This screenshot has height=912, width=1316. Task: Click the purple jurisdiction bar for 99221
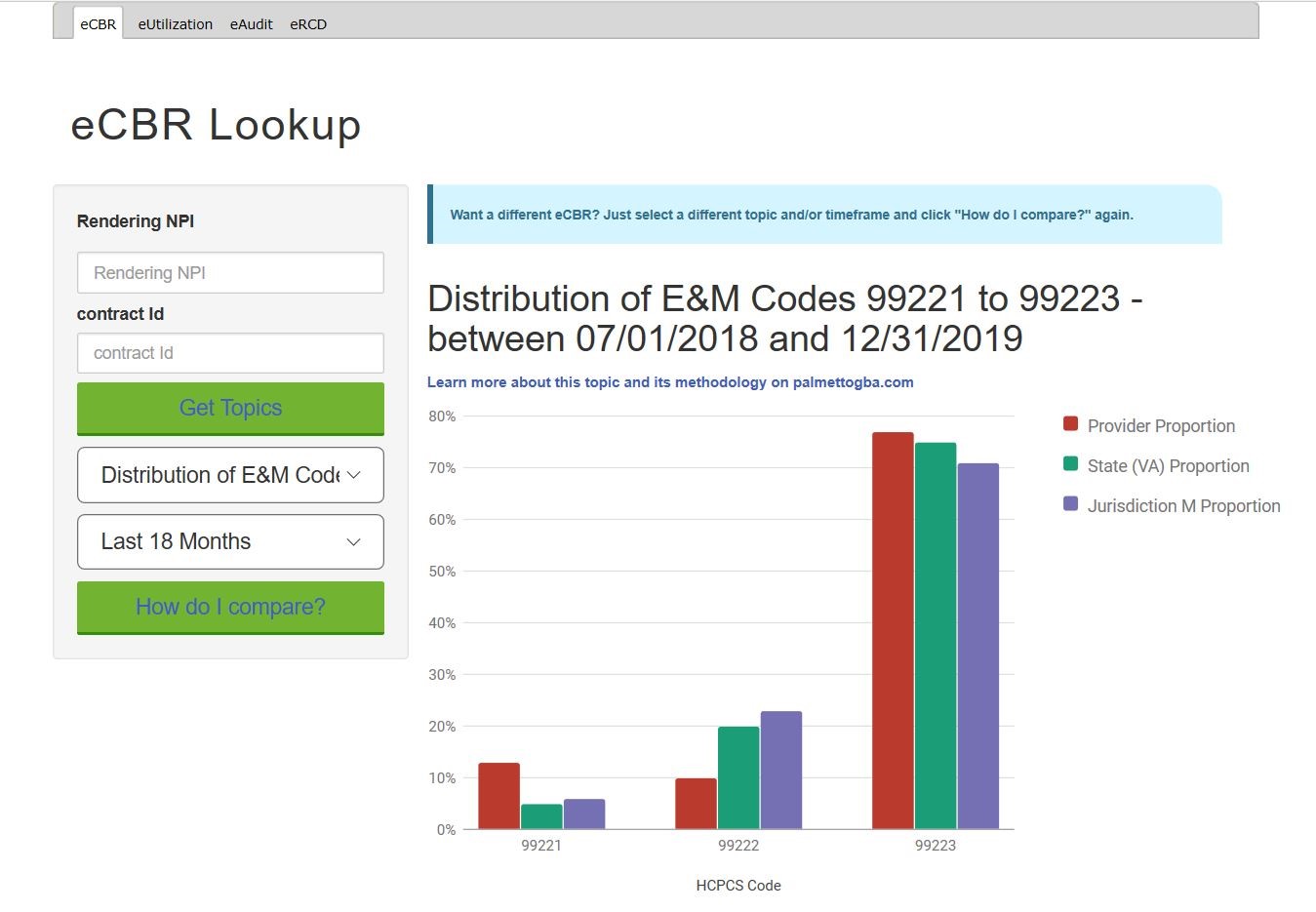(584, 814)
